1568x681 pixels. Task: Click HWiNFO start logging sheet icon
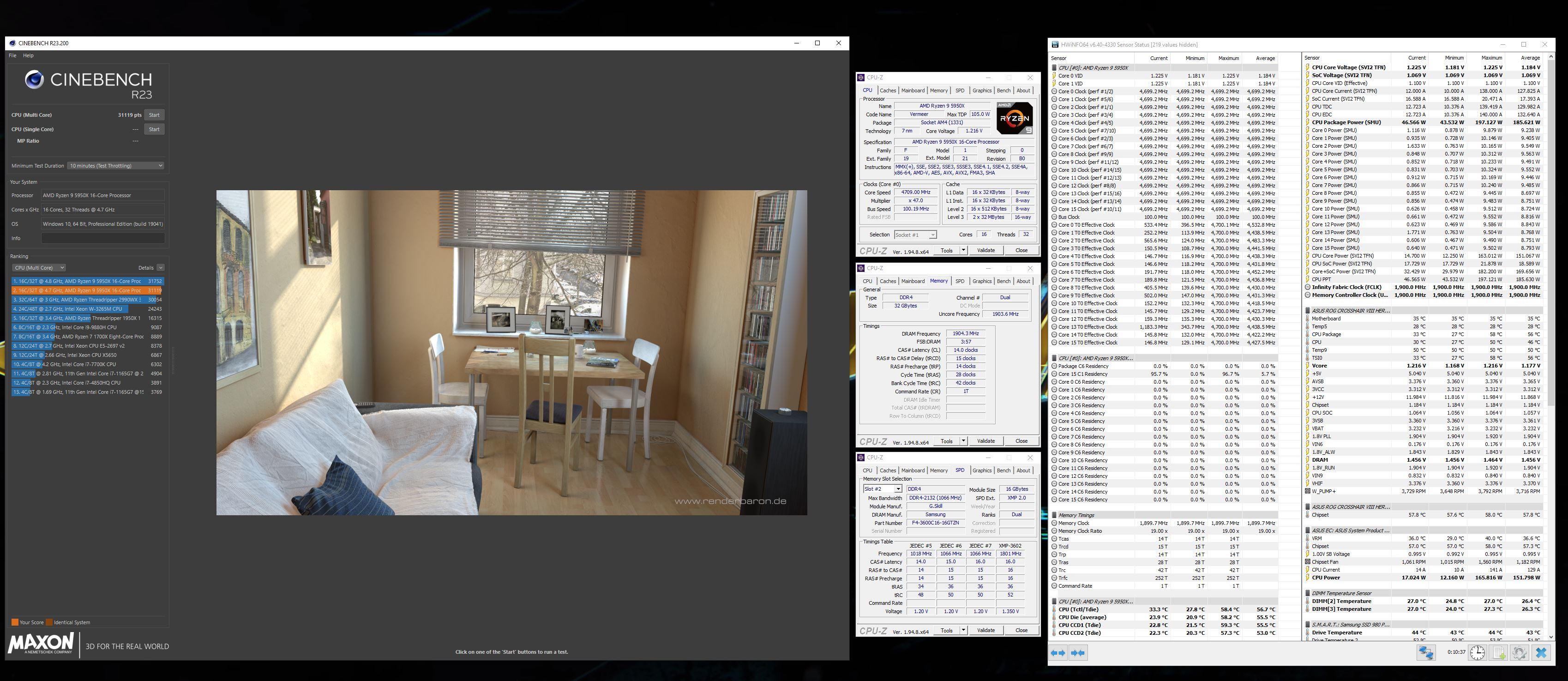pyautogui.click(x=1499, y=652)
